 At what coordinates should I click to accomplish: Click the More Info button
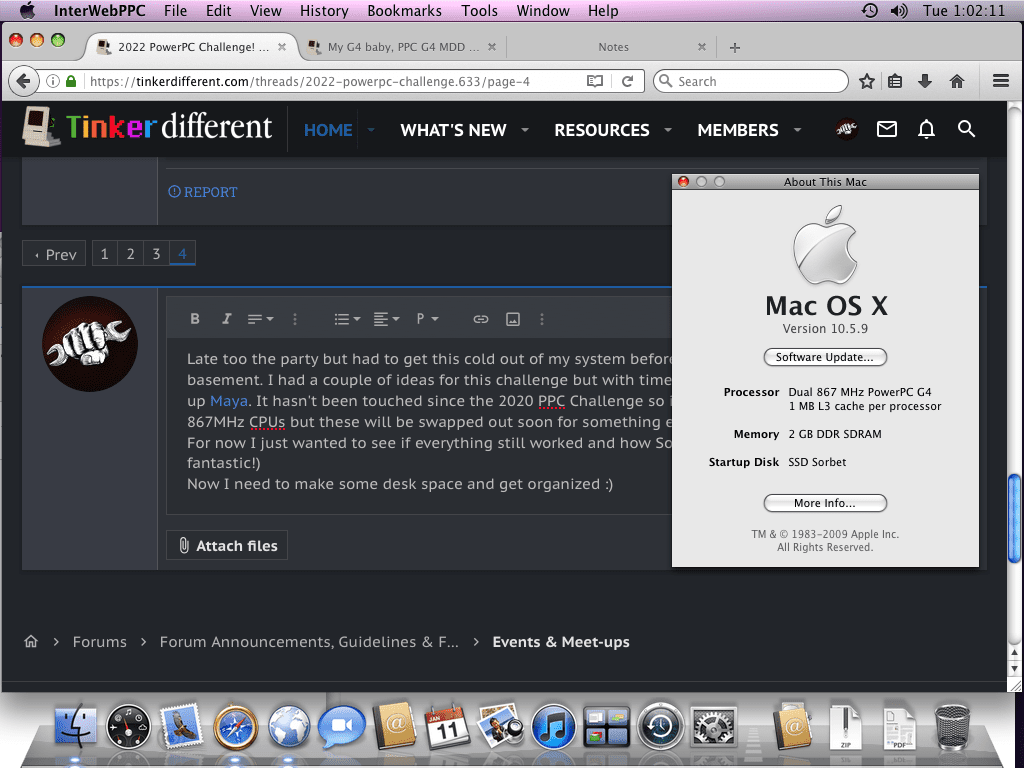(825, 503)
